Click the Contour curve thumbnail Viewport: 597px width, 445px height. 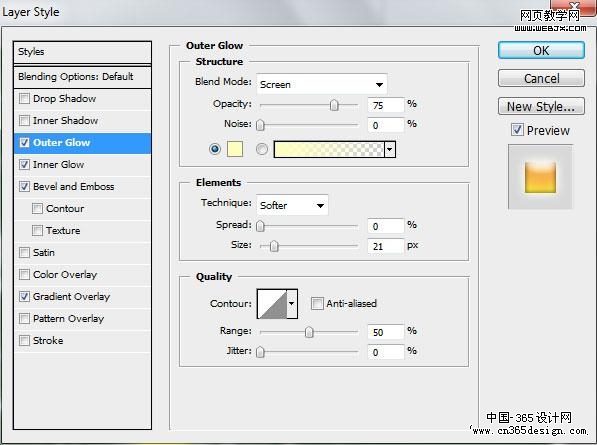(x=272, y=304)
